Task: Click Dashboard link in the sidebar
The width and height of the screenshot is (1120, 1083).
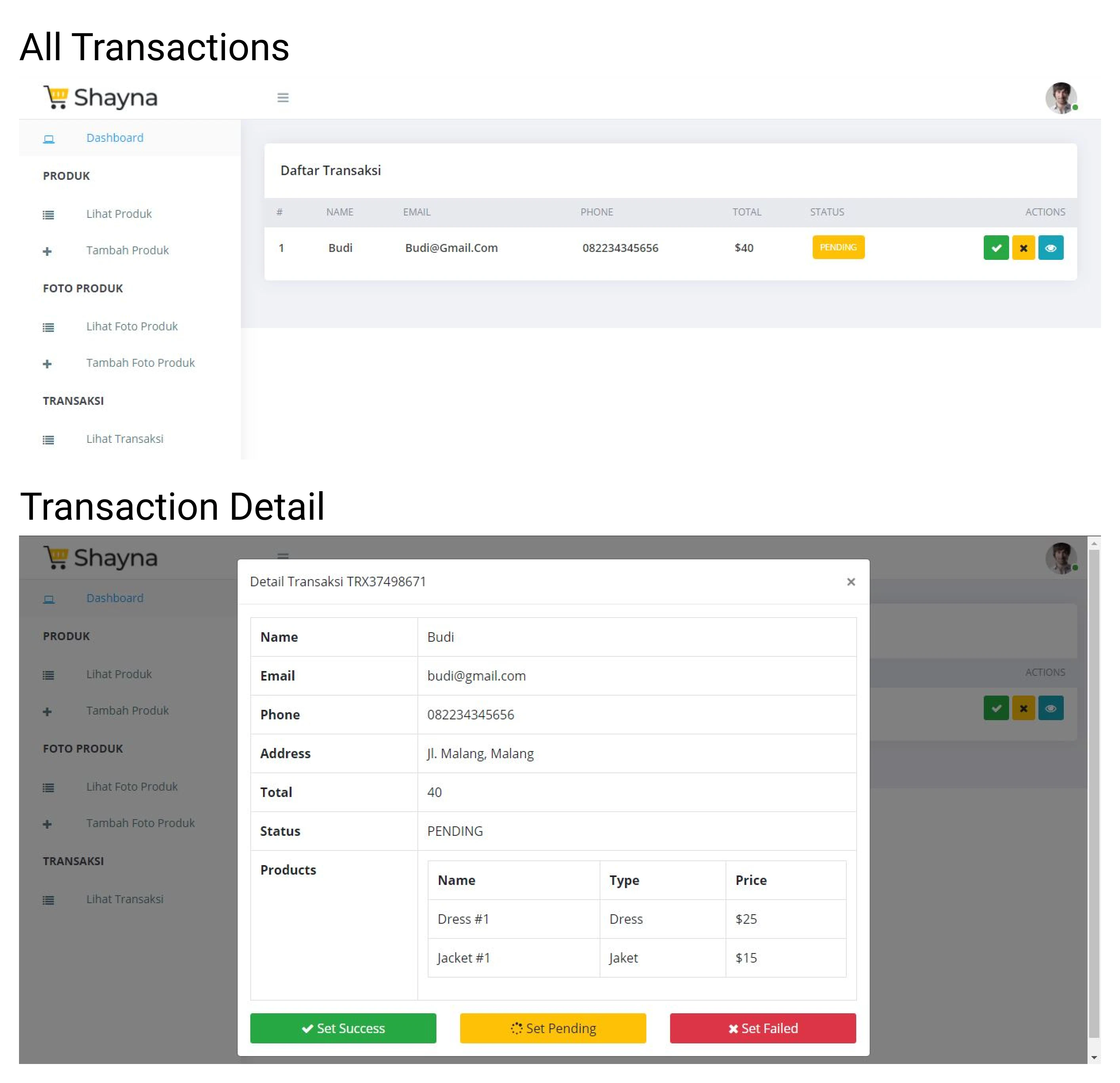Action: click(115, 138)
